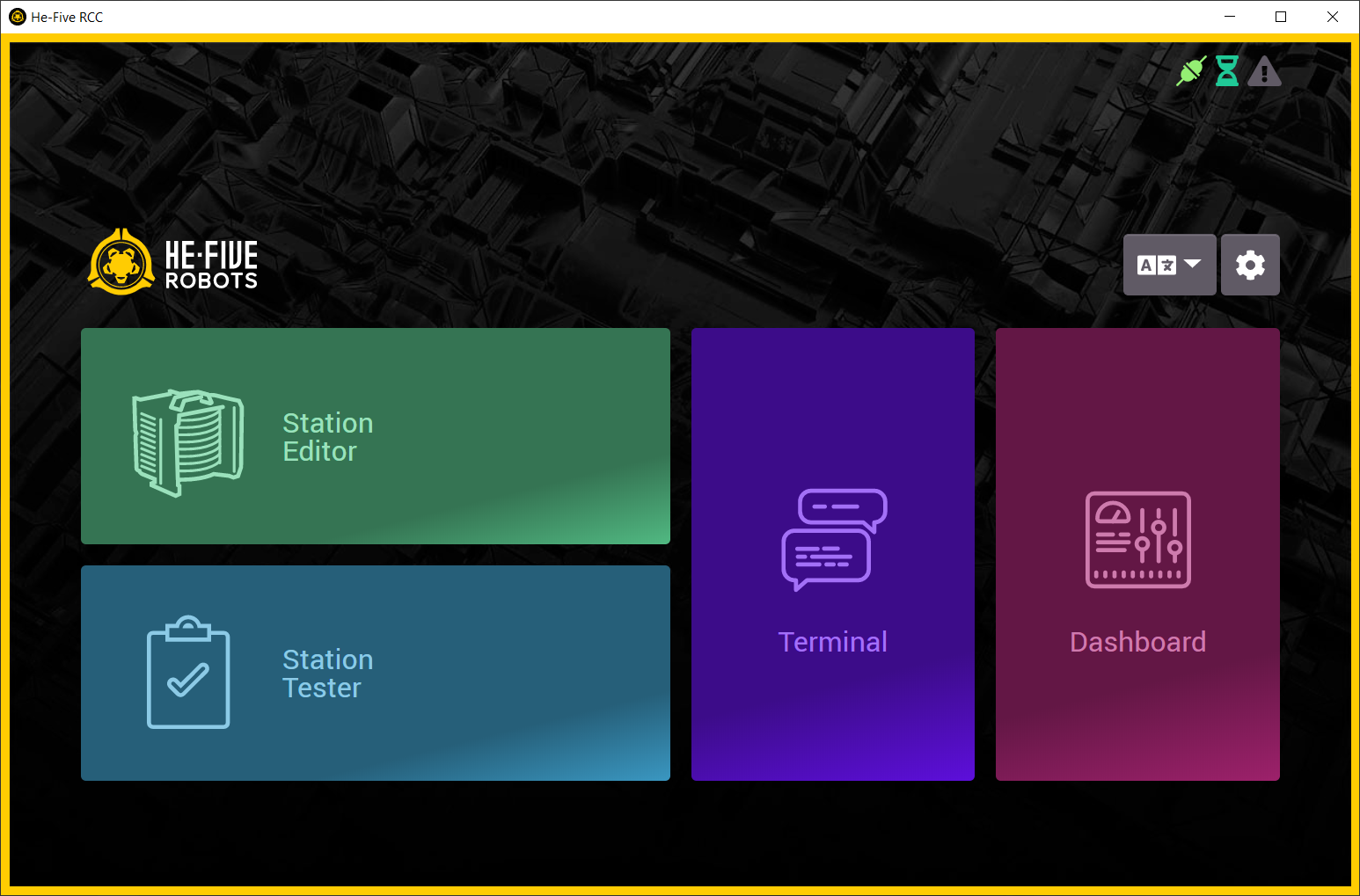The image size is (1360, 896).
Task: Click the He-Five Robots logo
Action: point(173,262)
